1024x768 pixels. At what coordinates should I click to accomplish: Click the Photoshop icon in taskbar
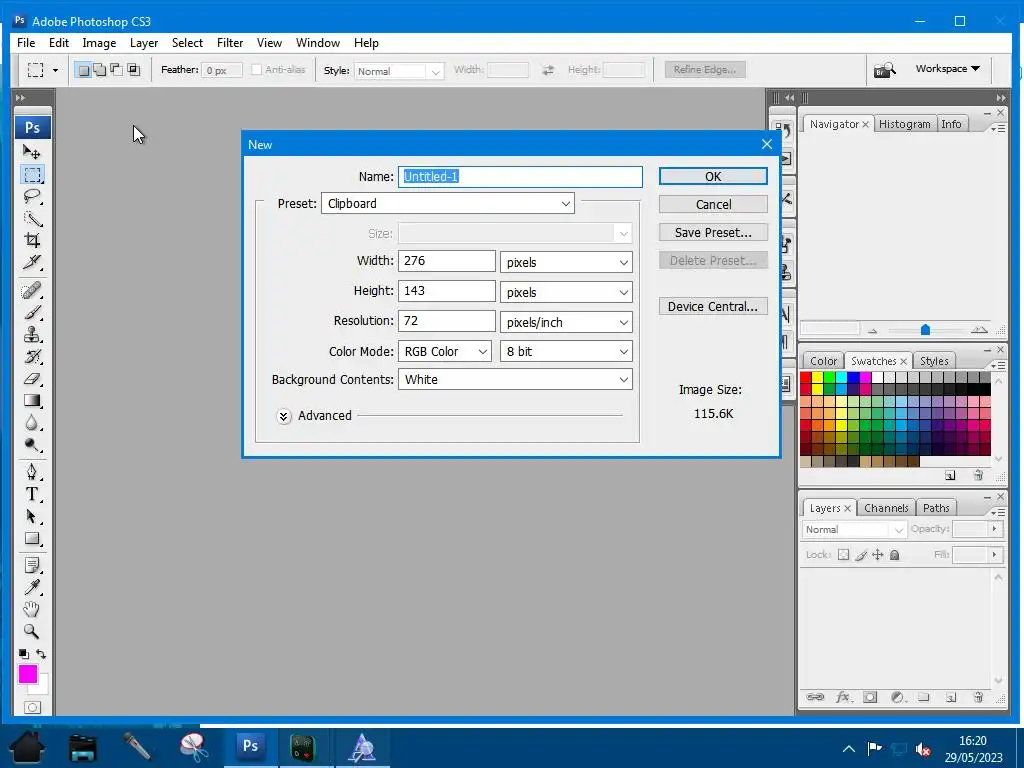tap(251, 746)
